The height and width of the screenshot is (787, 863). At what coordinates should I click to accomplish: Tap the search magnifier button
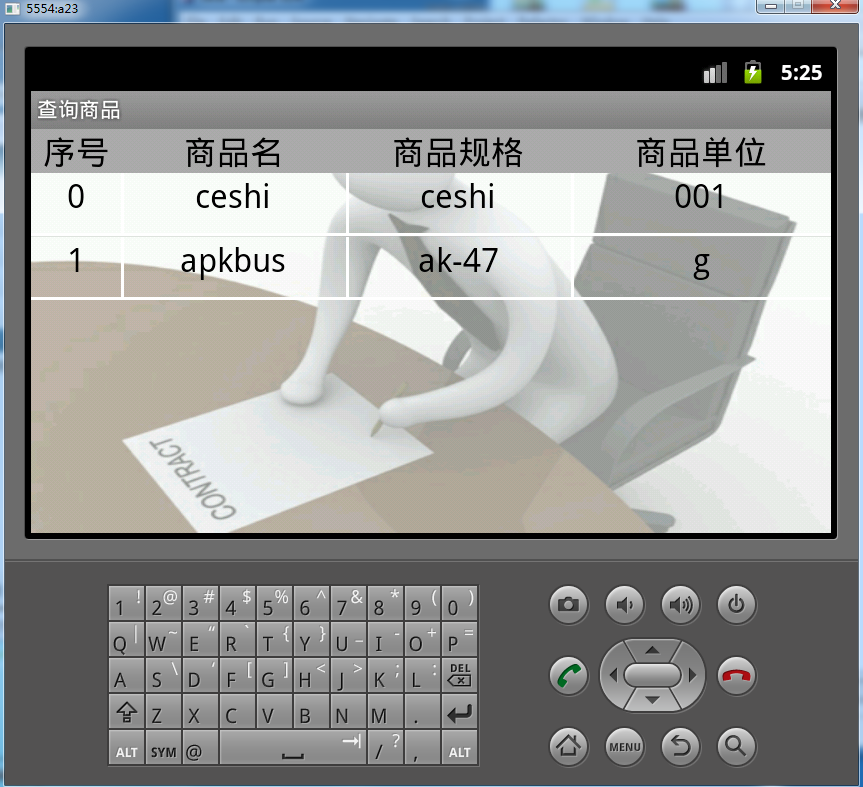click(x=736, y=746)
